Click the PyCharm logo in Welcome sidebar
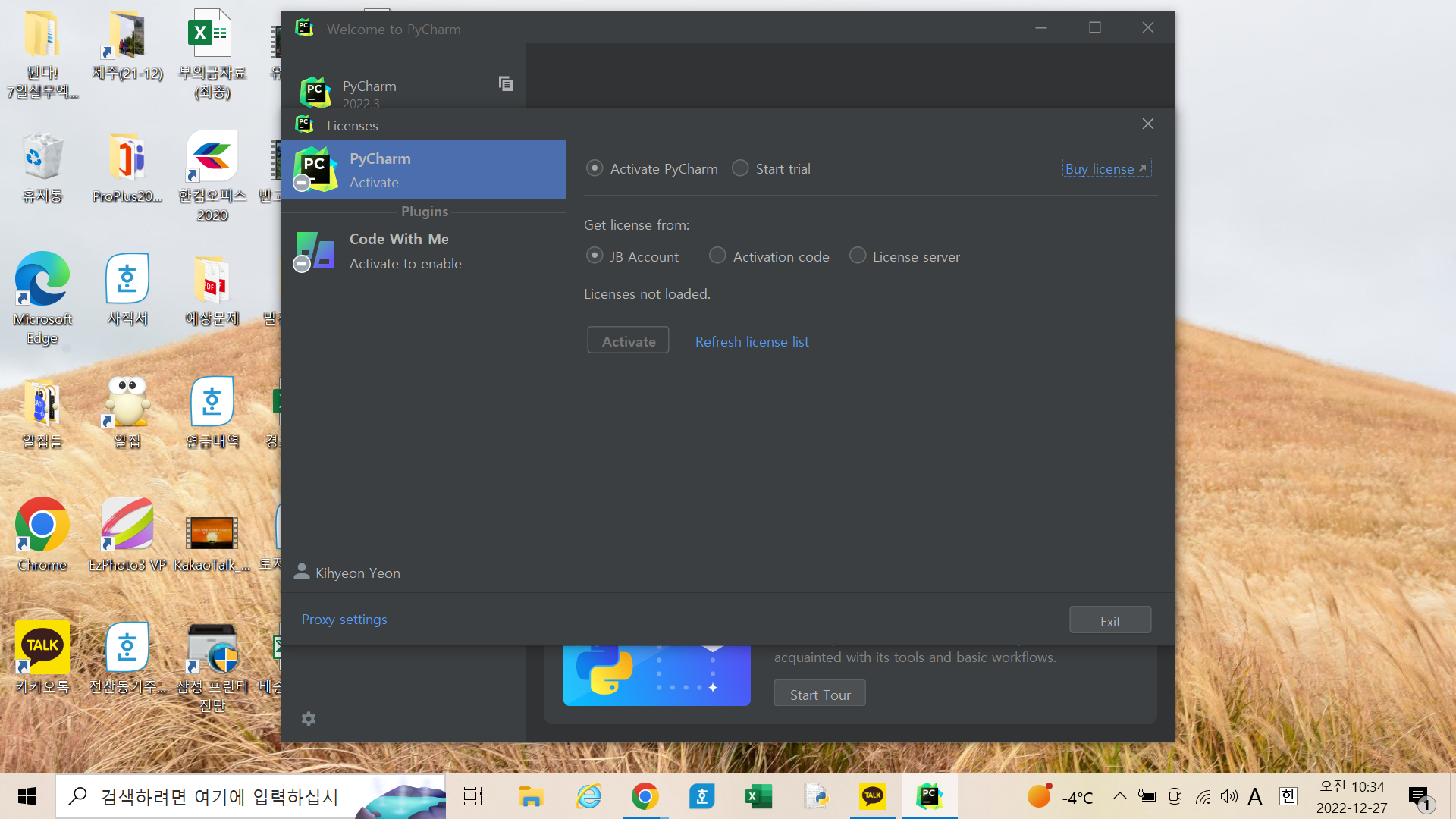Viewport: 1456px width, 819px height. 315,92
